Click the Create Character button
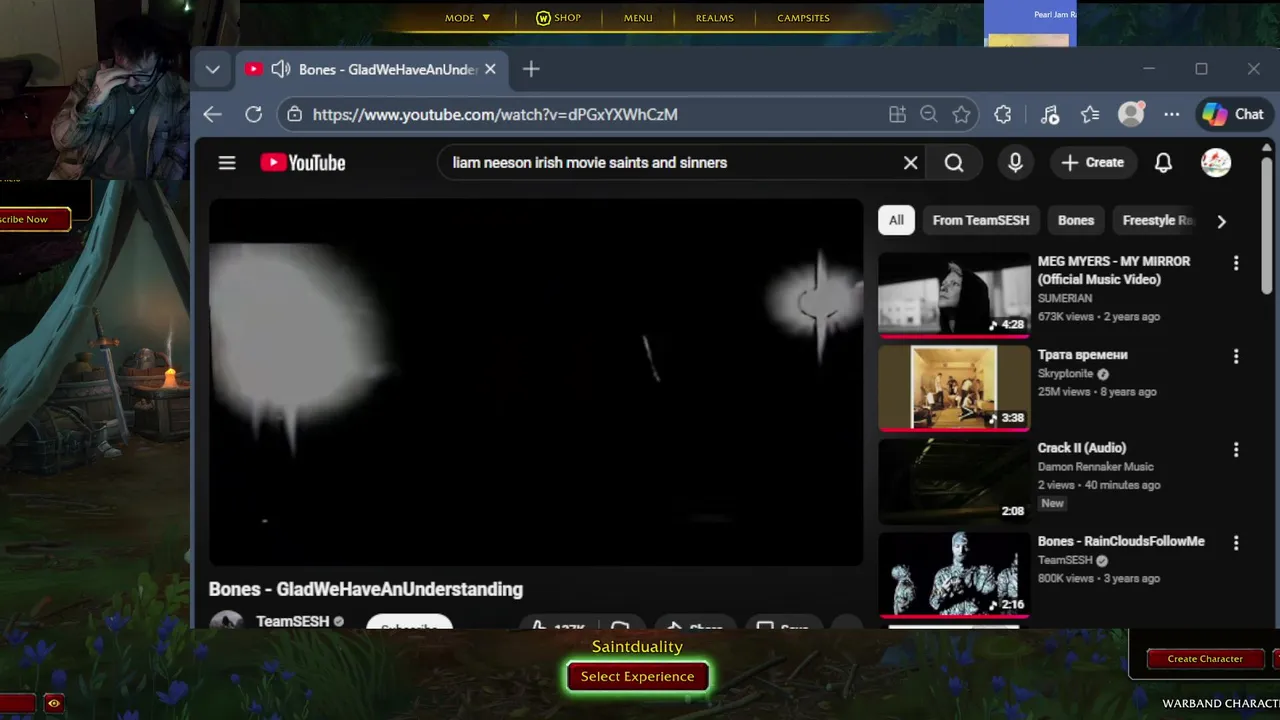Screen dimensions: 1280x720 1205,658
